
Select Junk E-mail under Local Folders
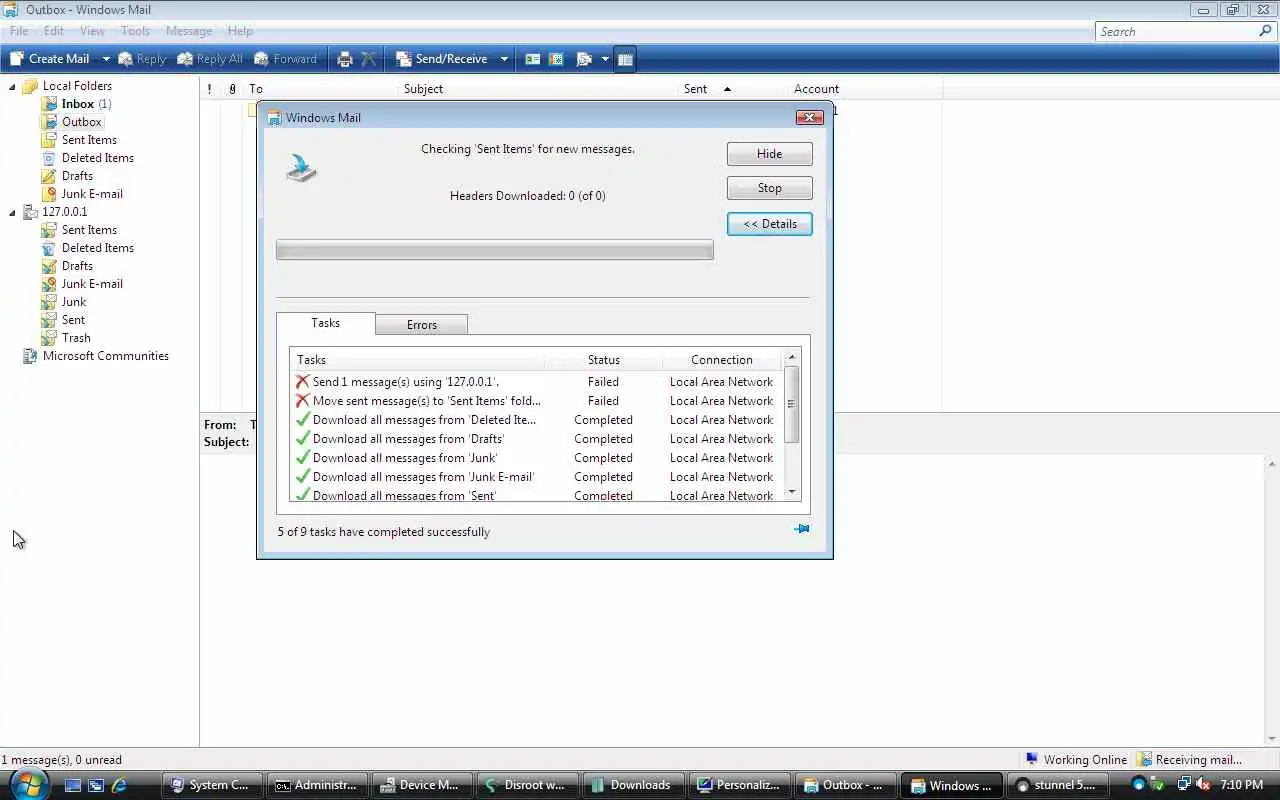click(x=83, y=194)
